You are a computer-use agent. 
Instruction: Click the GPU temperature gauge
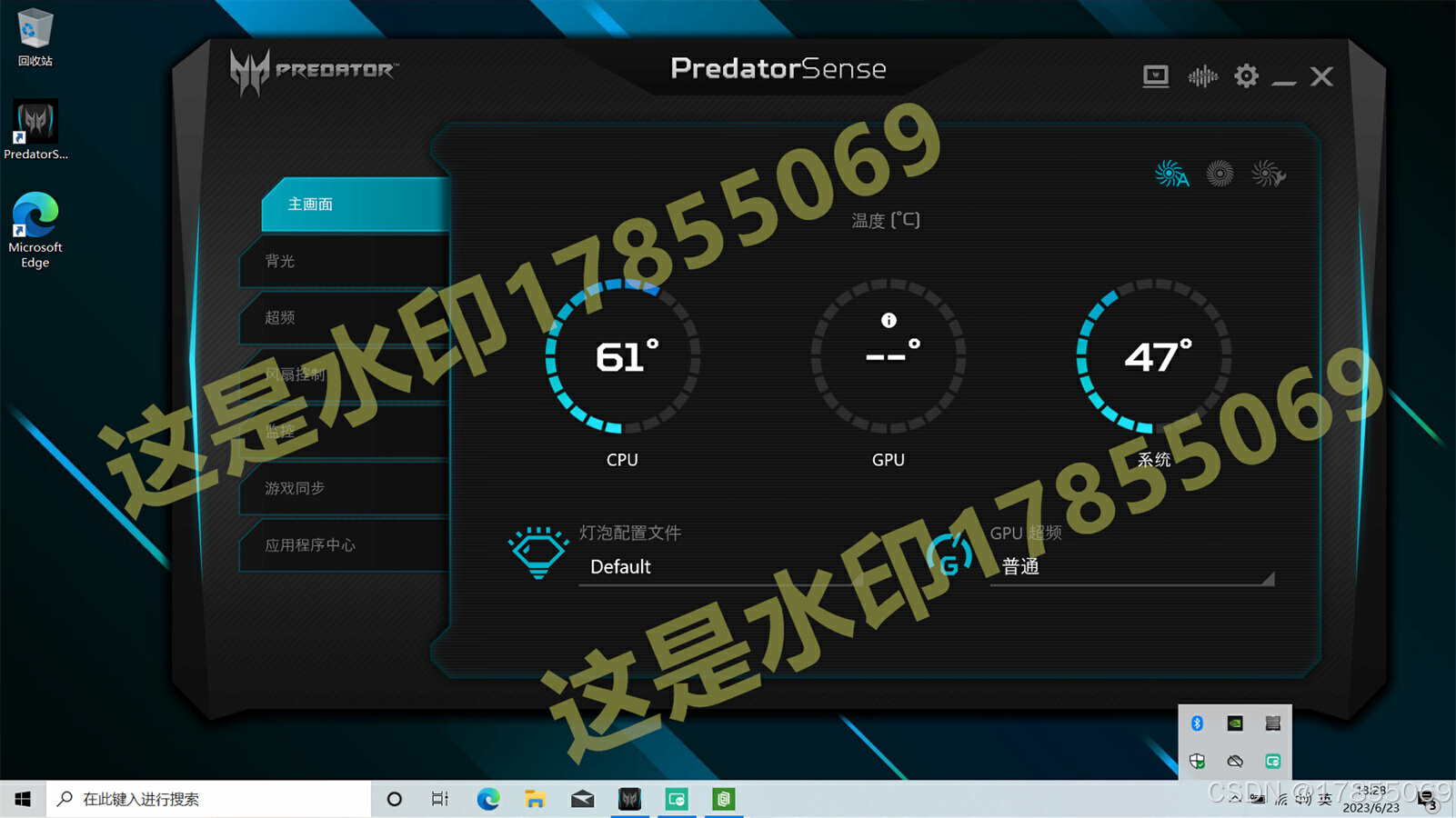pyautogui.click(x=889, y=356)
